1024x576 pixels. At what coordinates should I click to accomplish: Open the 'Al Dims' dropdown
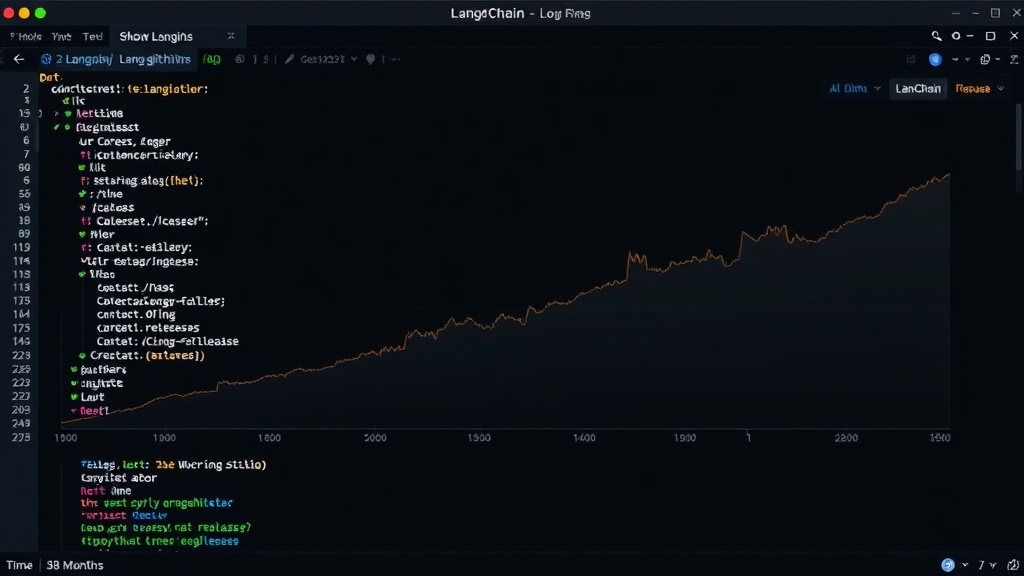point(855,89)
